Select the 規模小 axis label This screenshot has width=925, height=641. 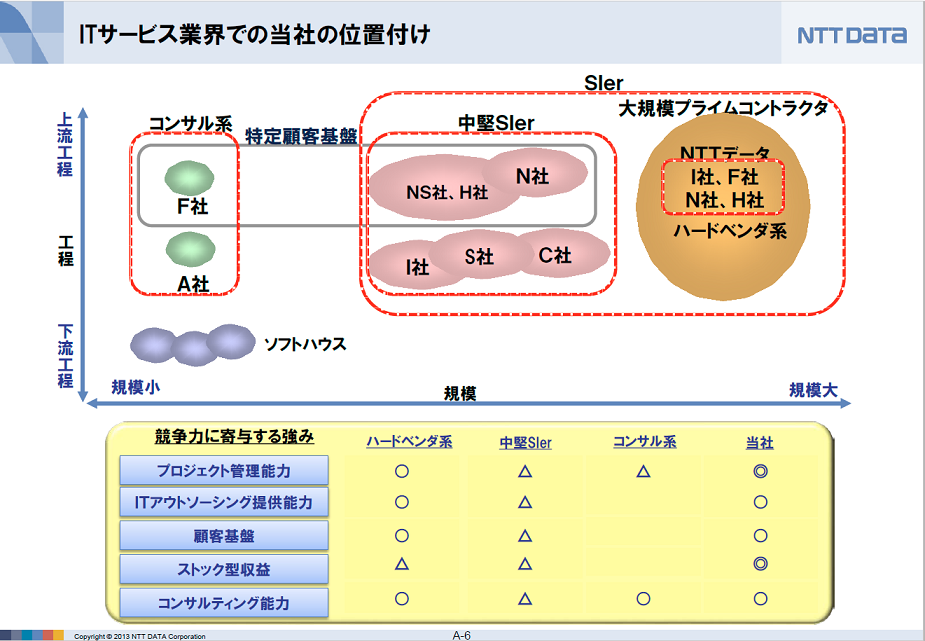pos(136,387)
